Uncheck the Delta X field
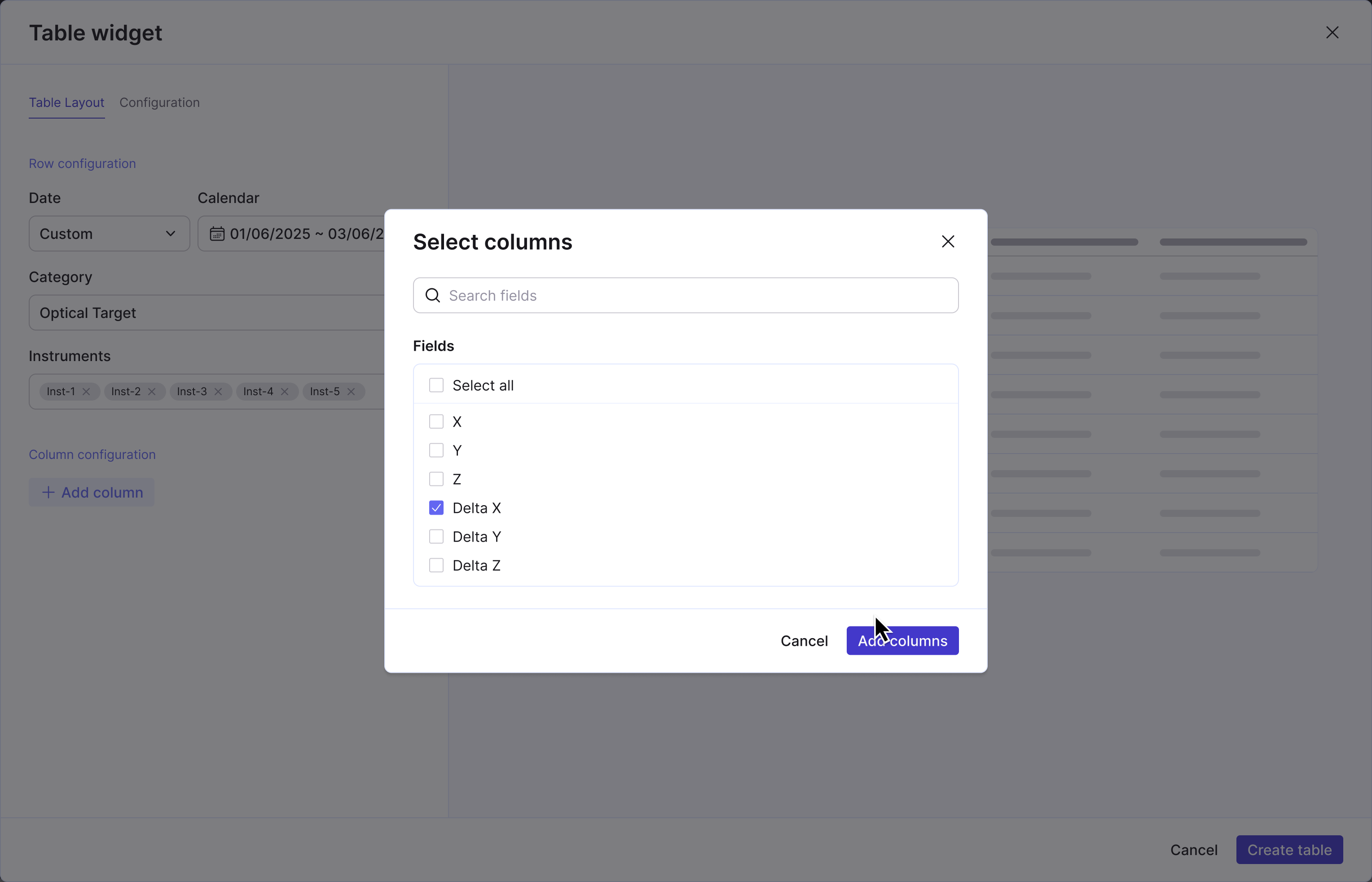 point(436,508)
